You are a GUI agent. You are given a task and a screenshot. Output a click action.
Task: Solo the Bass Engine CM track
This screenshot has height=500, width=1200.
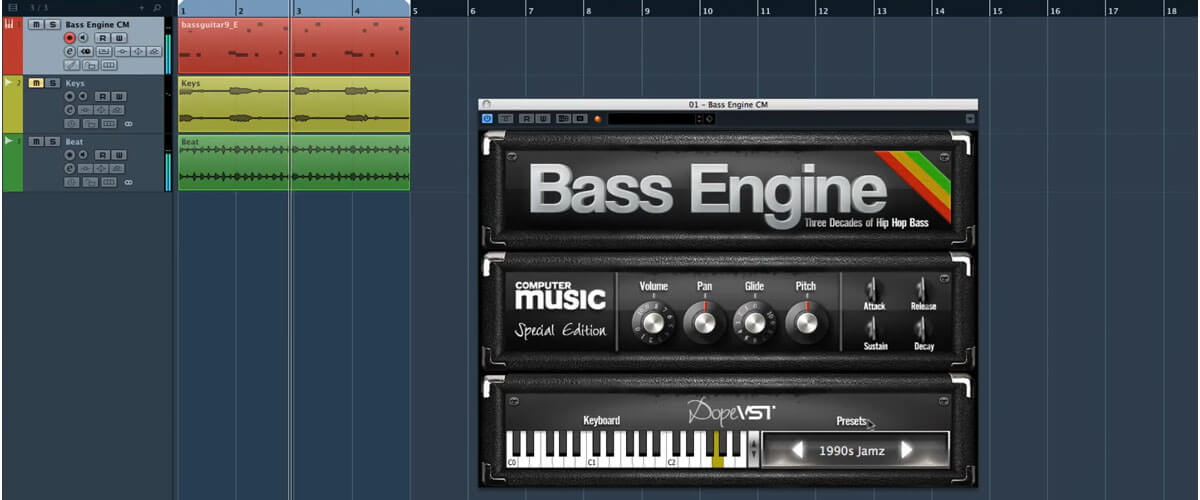(x=53, y=25)
